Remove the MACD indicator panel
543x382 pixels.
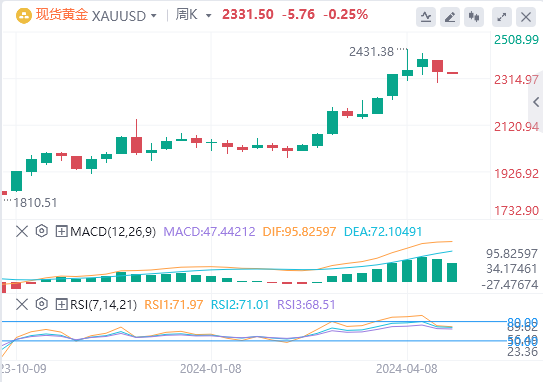[22, 231]
